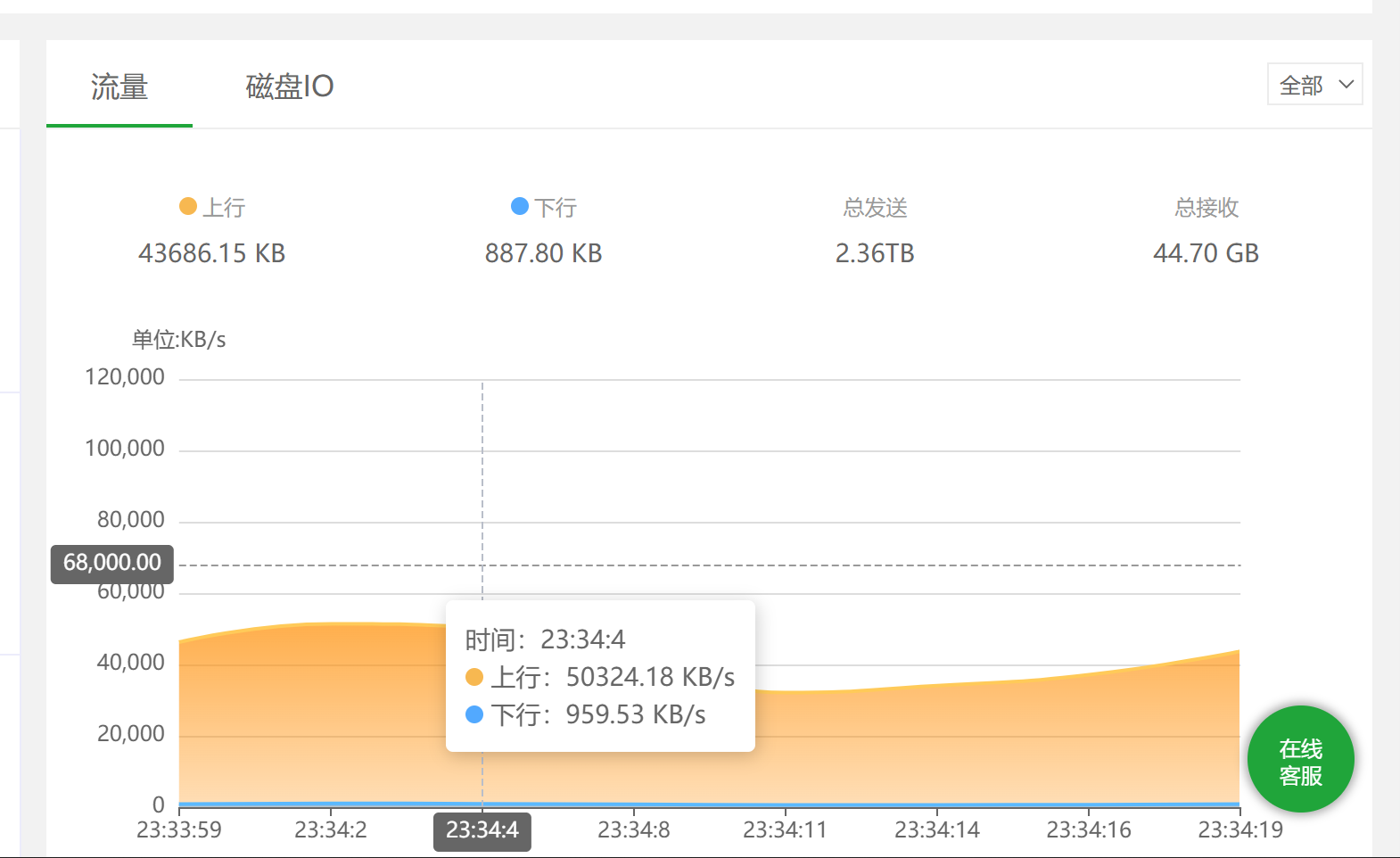1400x858 pixels.
Task: Click the 20,000 y-axis label
Action: (131, 734)
